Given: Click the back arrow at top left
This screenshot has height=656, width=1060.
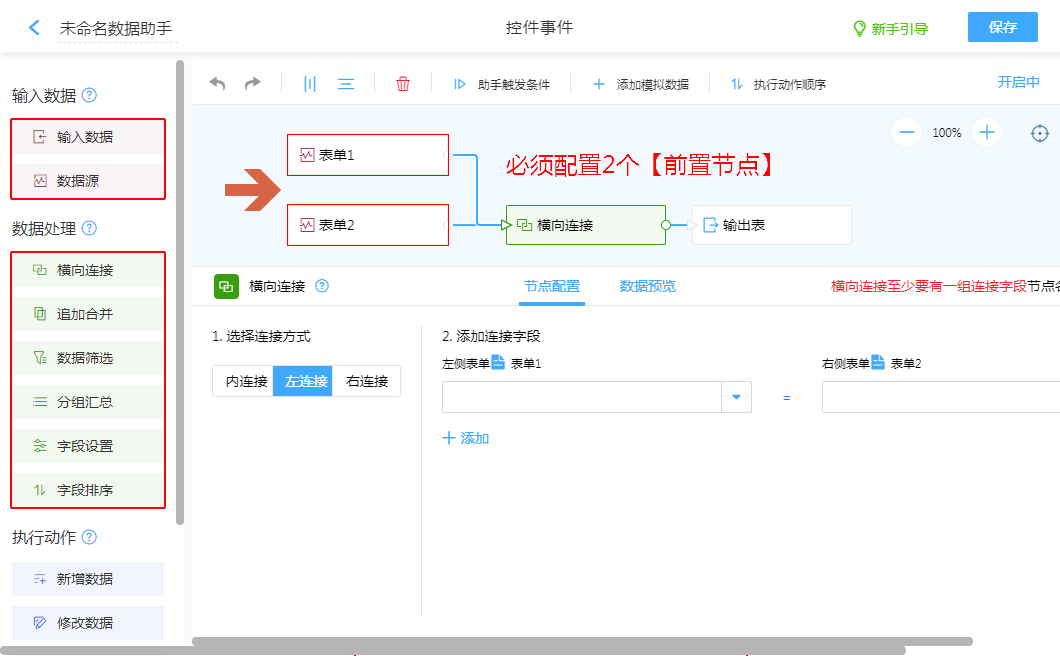Looking at the screenshot, I should point(35,28).
